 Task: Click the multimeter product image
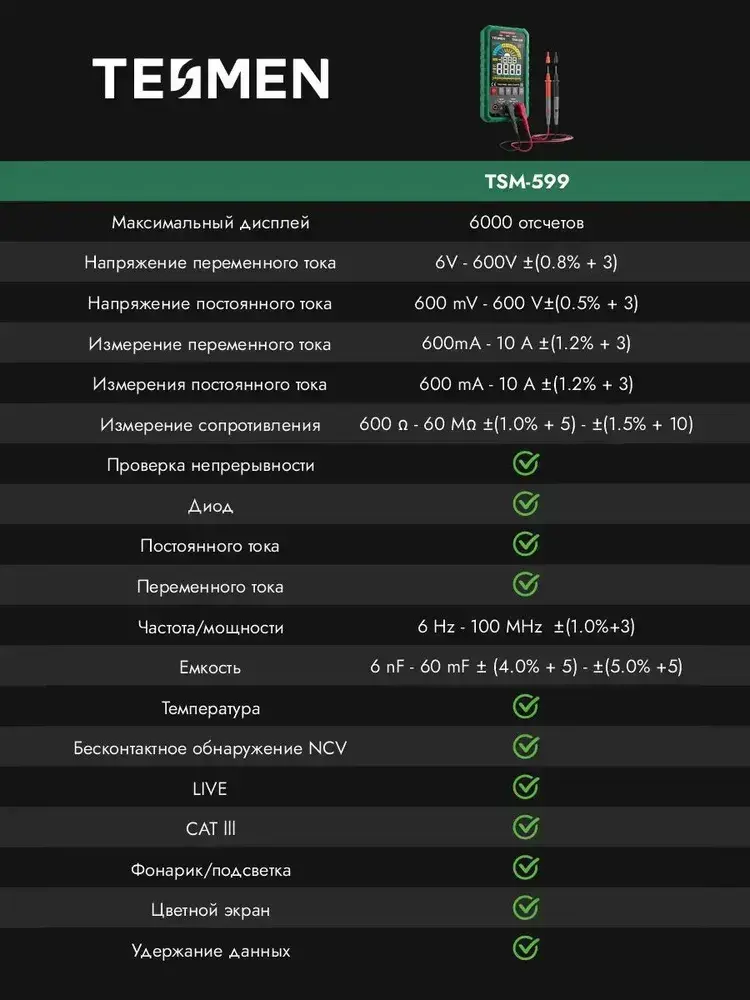click(525, 89)
